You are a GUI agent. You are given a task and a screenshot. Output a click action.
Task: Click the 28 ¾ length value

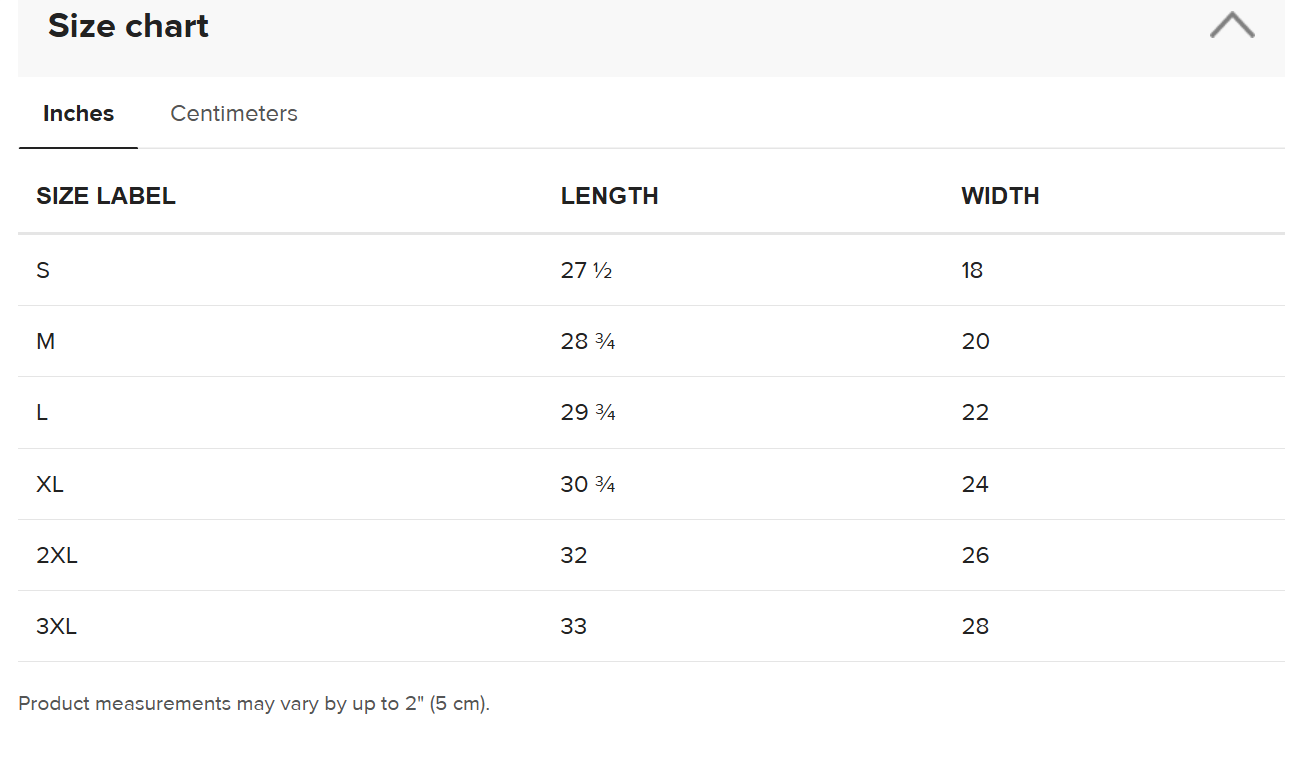point(588,342)
